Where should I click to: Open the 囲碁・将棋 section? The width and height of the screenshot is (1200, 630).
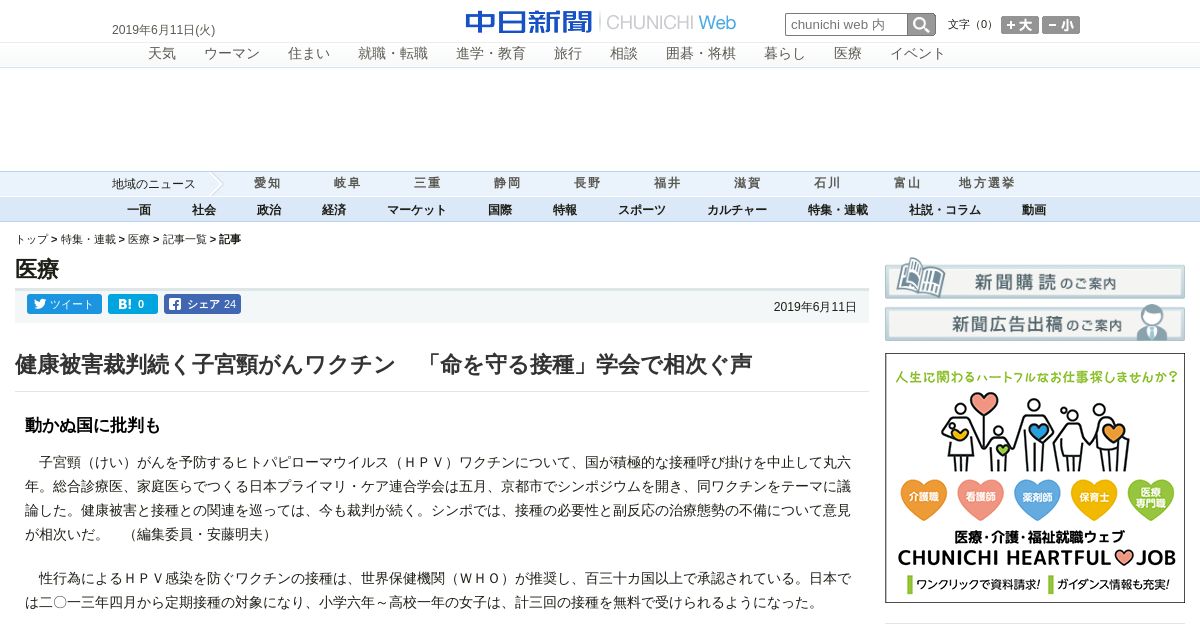click(701, 54)
